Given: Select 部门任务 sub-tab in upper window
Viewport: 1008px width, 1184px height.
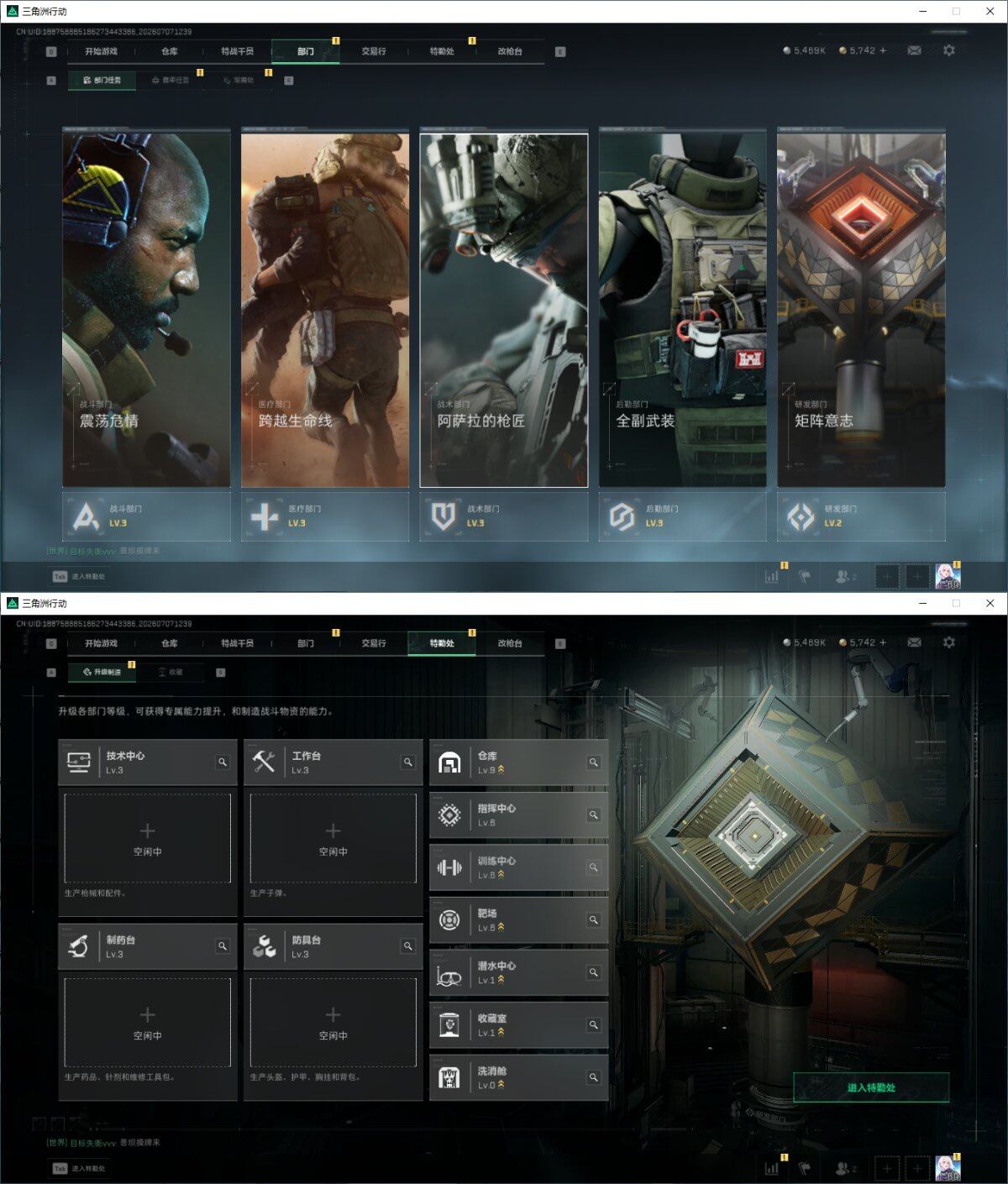Looking at the screenshot, I should [102, 81].
